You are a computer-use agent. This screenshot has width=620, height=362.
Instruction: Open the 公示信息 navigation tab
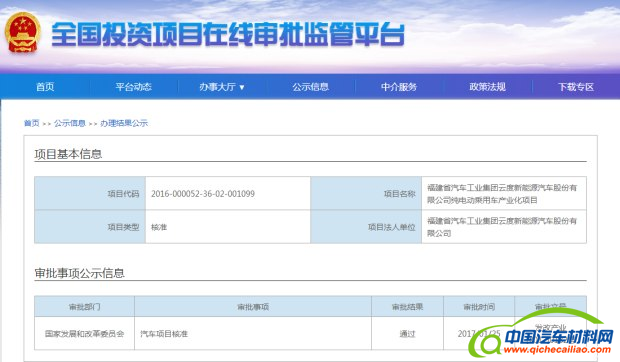click(310, 87)
